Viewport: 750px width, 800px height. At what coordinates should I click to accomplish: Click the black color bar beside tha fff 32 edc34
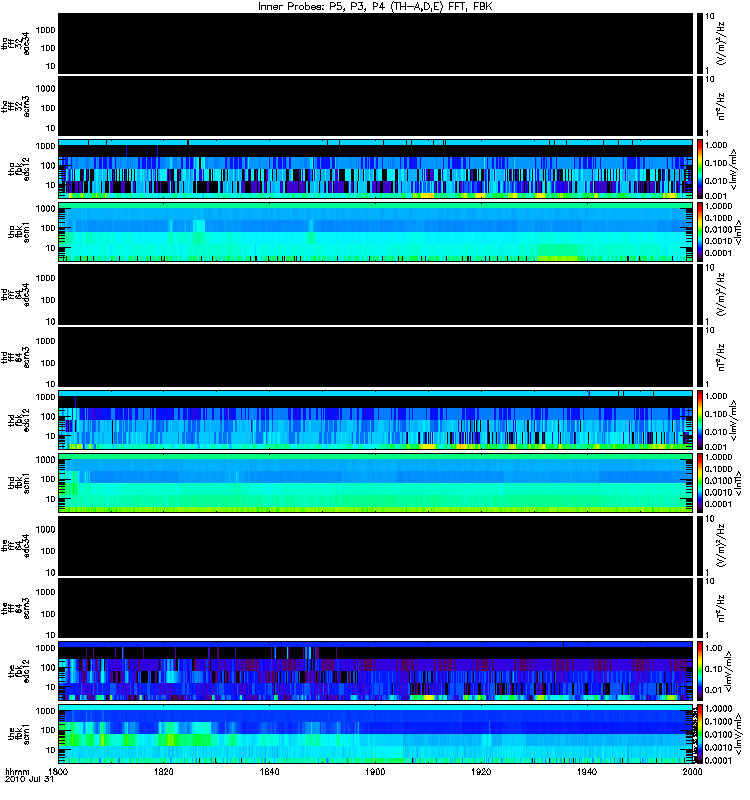(x=700, y=44)
